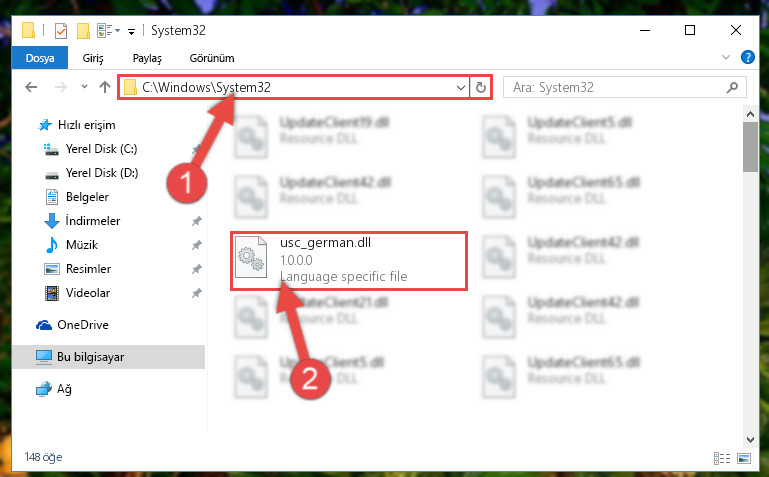Click the Properties checkmark icon in quick access toolbar

tap(61, 31)
